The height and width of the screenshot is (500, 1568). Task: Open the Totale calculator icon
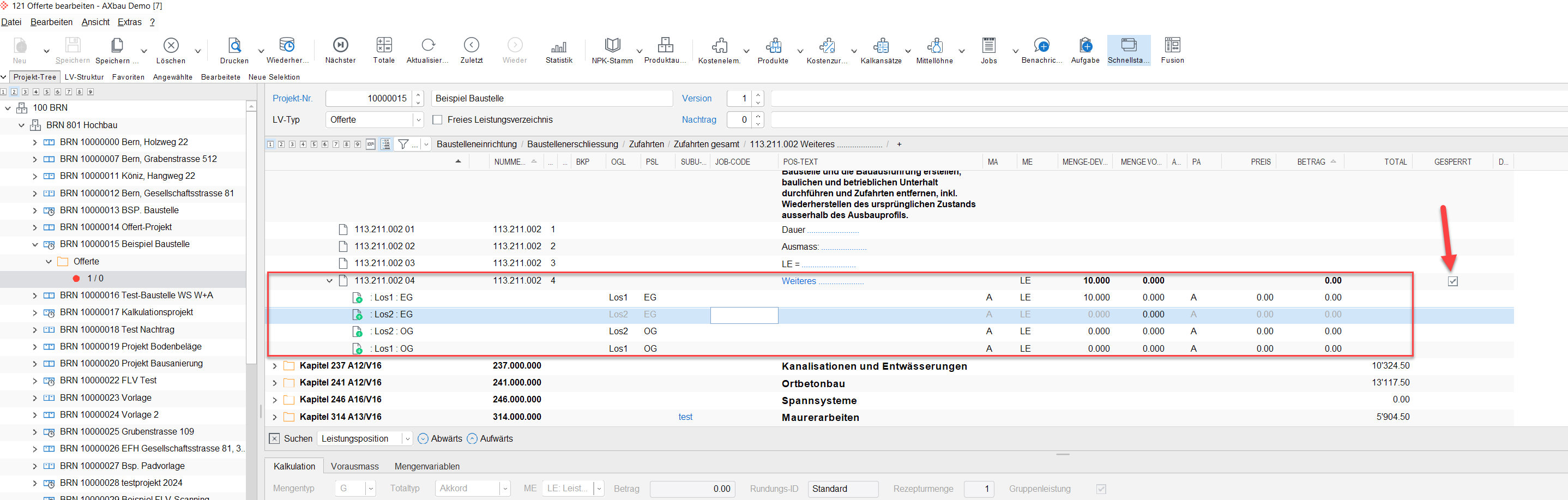pyautogui.click(x=384, y=45)
